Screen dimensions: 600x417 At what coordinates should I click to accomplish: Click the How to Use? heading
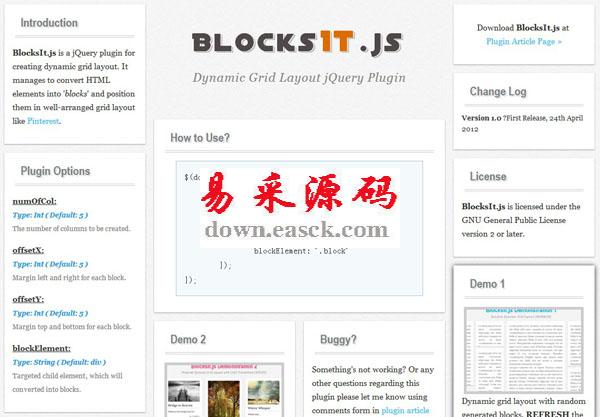click(200, 137)
